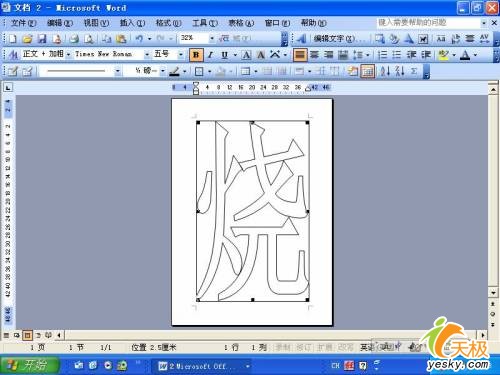Click the 编辑文字 (Edit Text) button
Image resolution: width=500 pixels, height=375 pixels.
click(338, 39)
